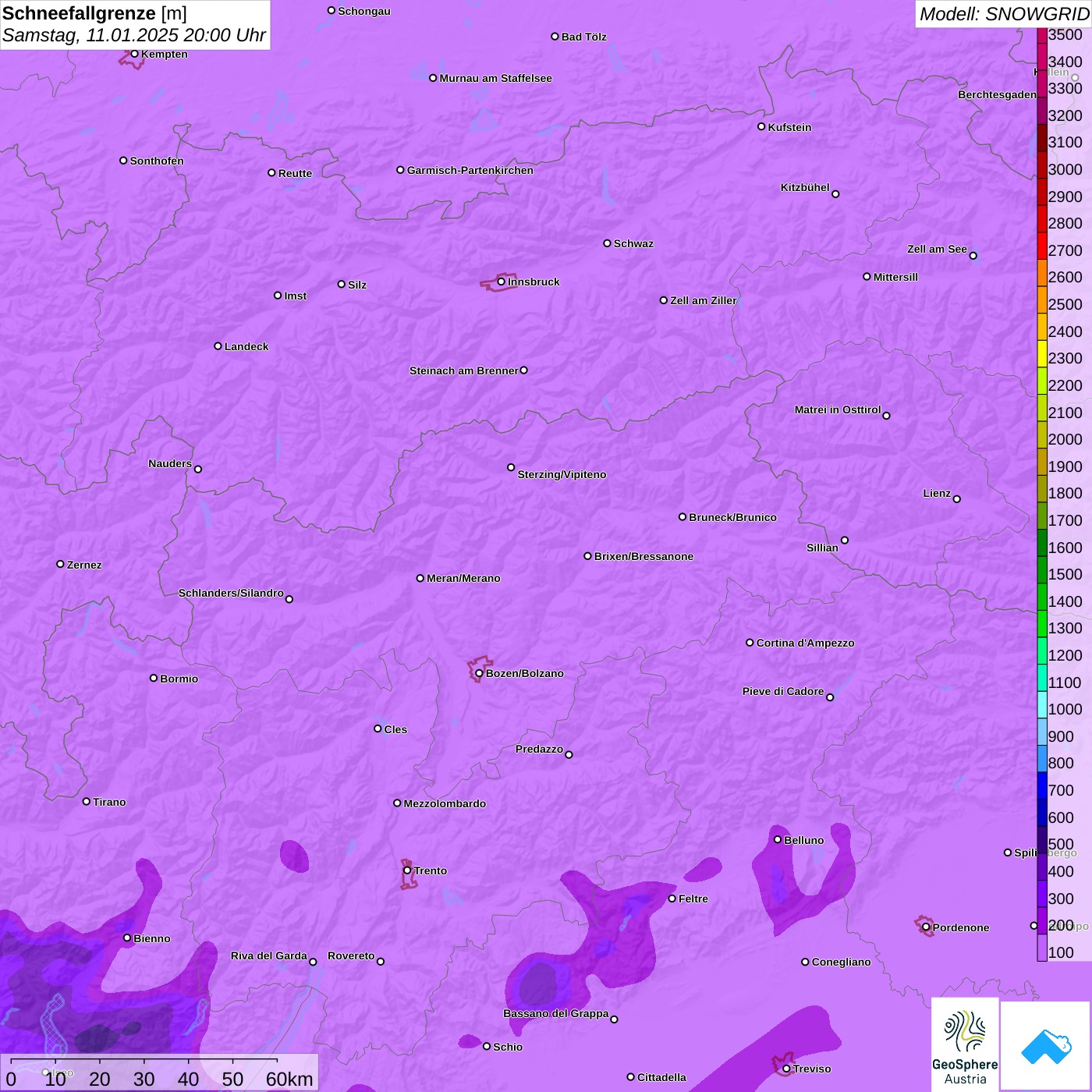Click the Bruneck/Brunico label
This screenshot has width=1092, height=1092.
(x=732, y=517)
